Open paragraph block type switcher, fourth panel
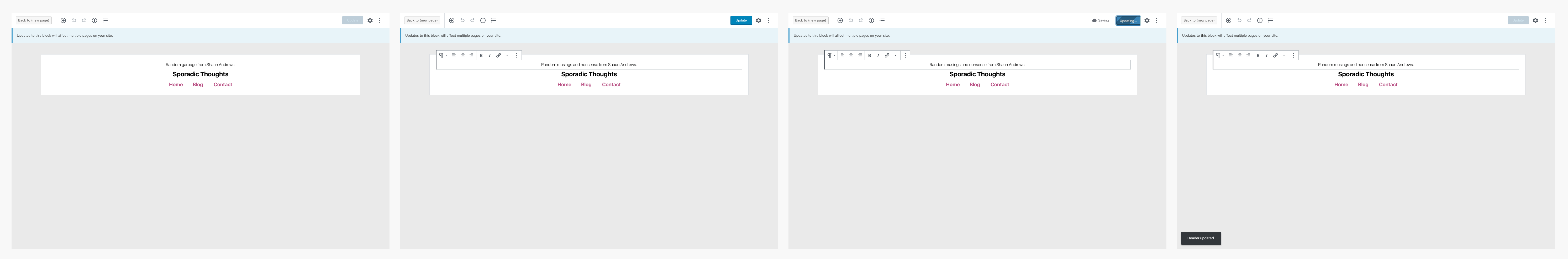This screenshot has height=259, width=1568. (x=1219, y=55)
